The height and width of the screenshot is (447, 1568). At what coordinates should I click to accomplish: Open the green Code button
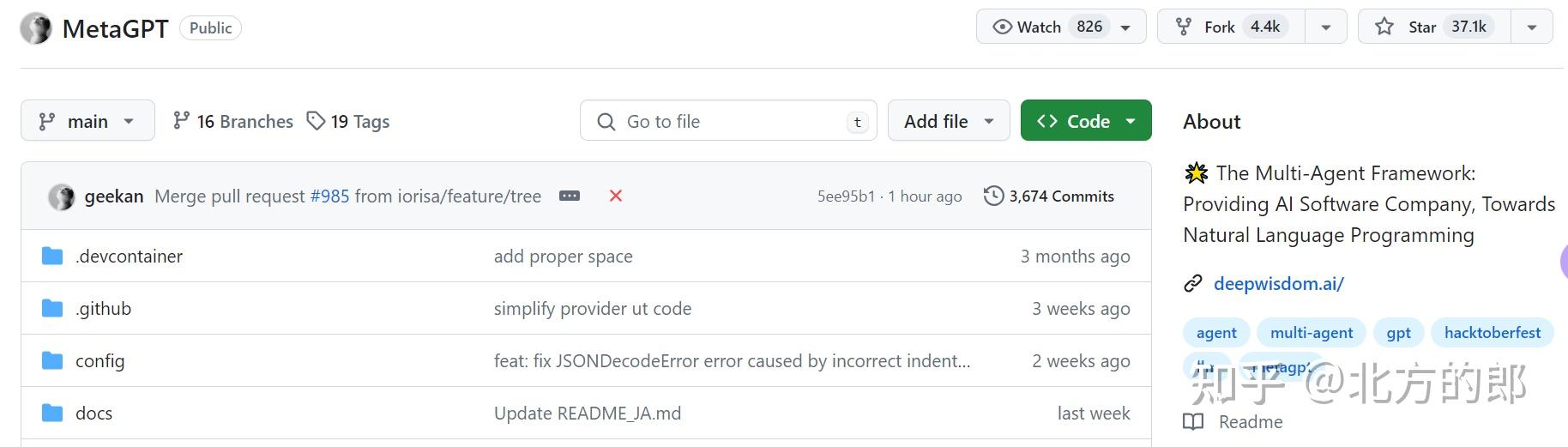click(x=1085, y=121)
